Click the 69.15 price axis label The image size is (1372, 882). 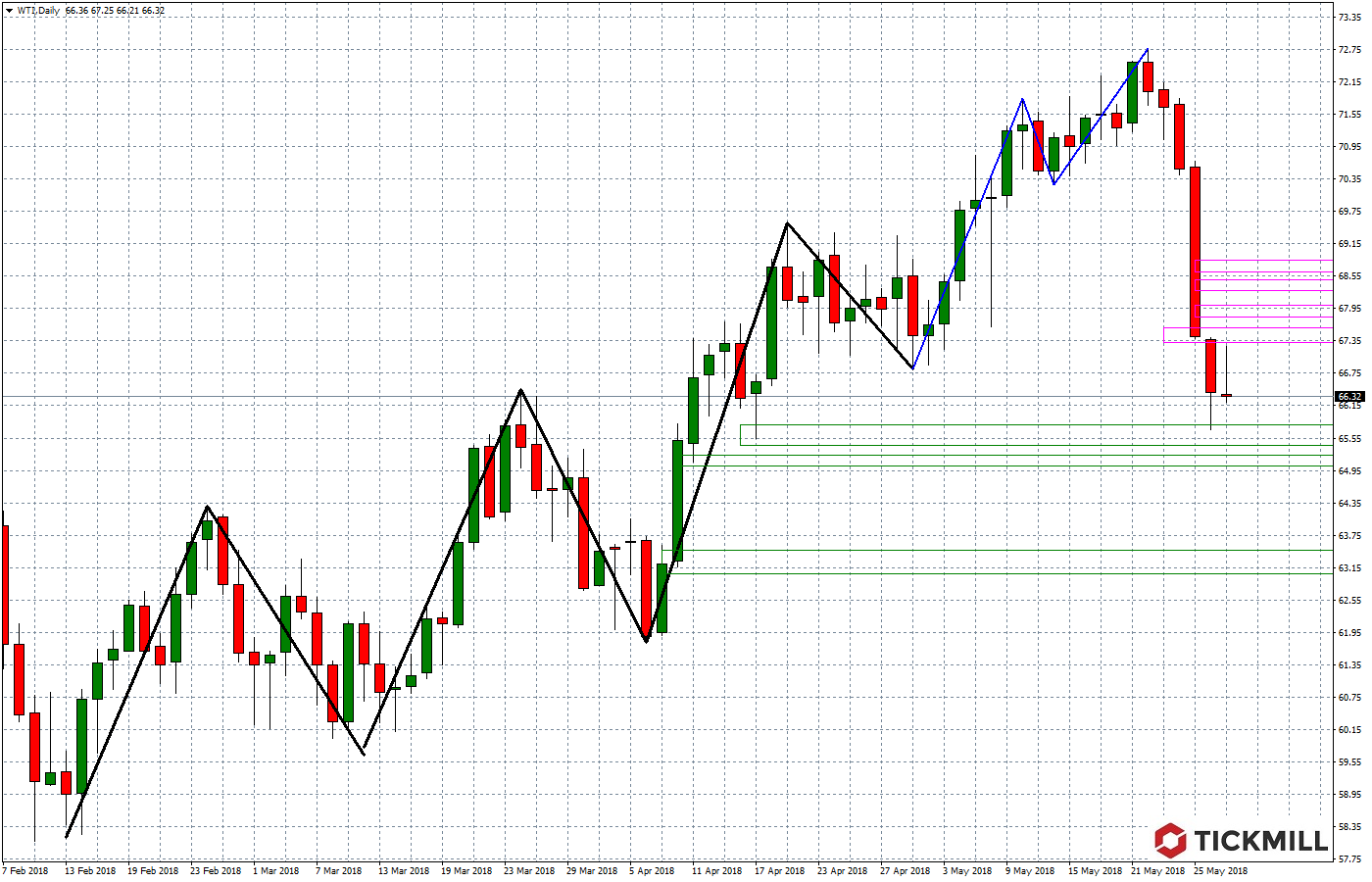1349,244
